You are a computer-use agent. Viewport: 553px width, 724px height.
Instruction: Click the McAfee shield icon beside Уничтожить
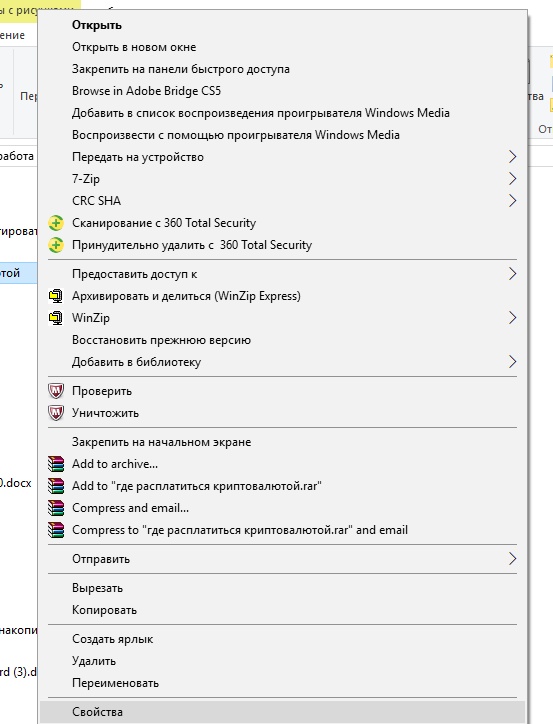pos(56,413)
